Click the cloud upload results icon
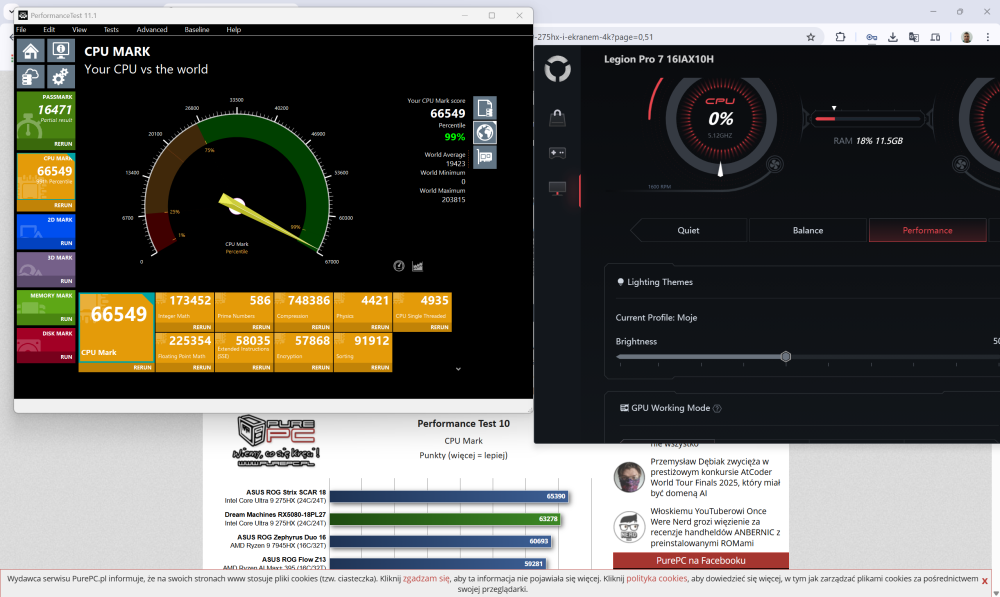1000x597 pixels. click(x=31, y=76)
